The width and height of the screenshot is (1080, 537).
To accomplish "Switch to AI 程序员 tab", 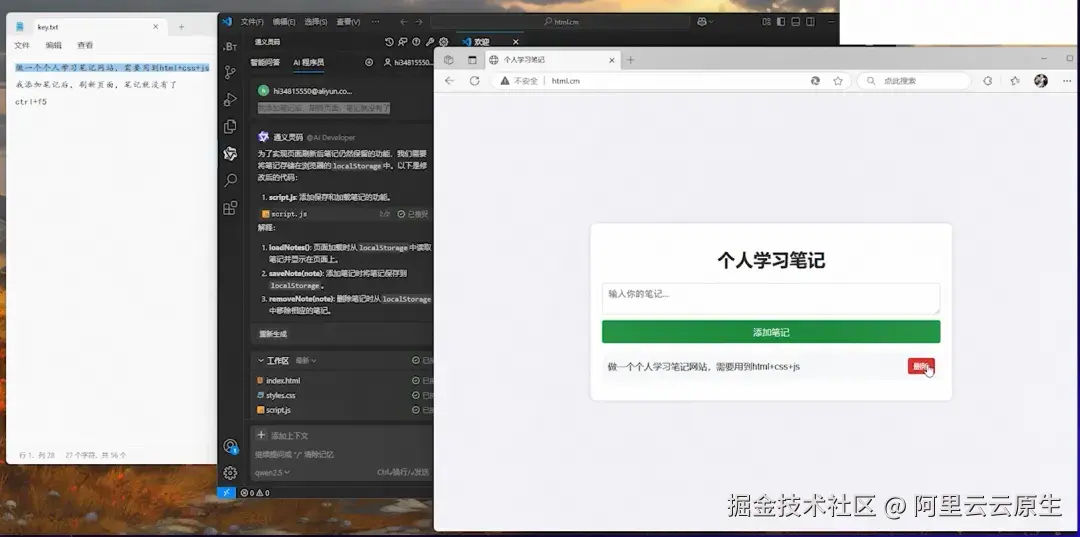I will tap(309, 62).
